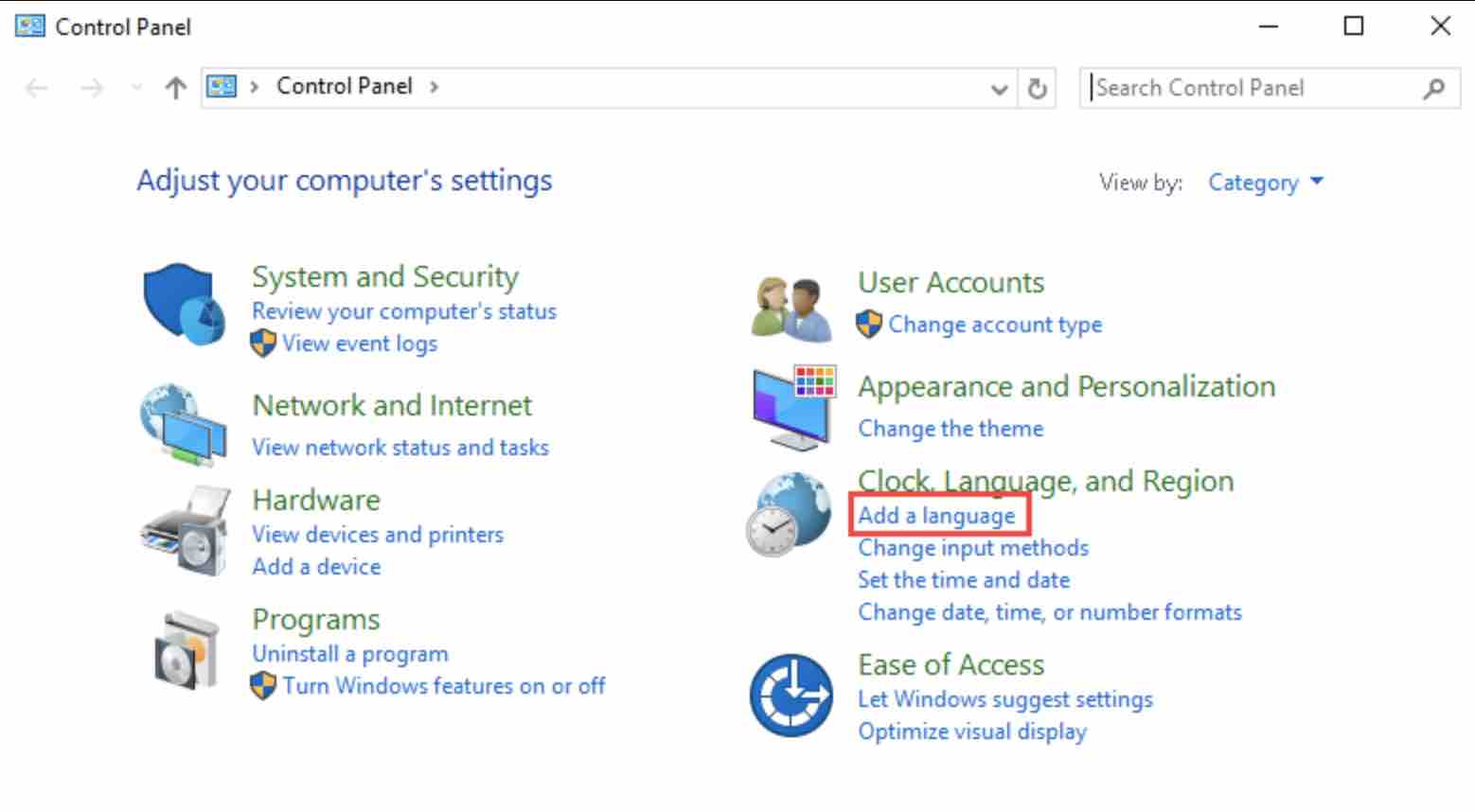Click View devices and printers
The width and height of the screenshot is (1475, 812).
(x=378, y=535)
